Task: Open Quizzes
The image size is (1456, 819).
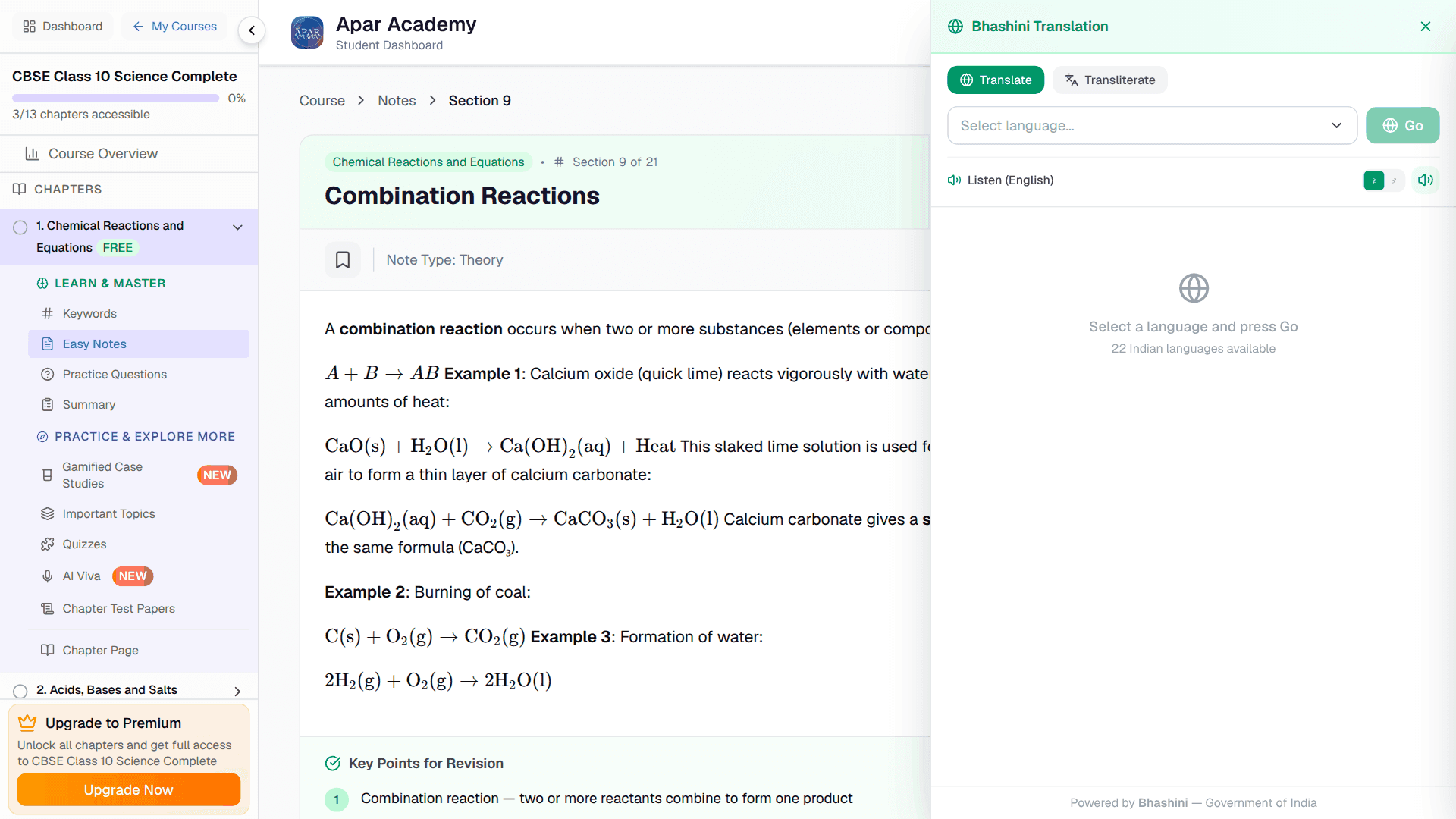Action: coord(139,544)
